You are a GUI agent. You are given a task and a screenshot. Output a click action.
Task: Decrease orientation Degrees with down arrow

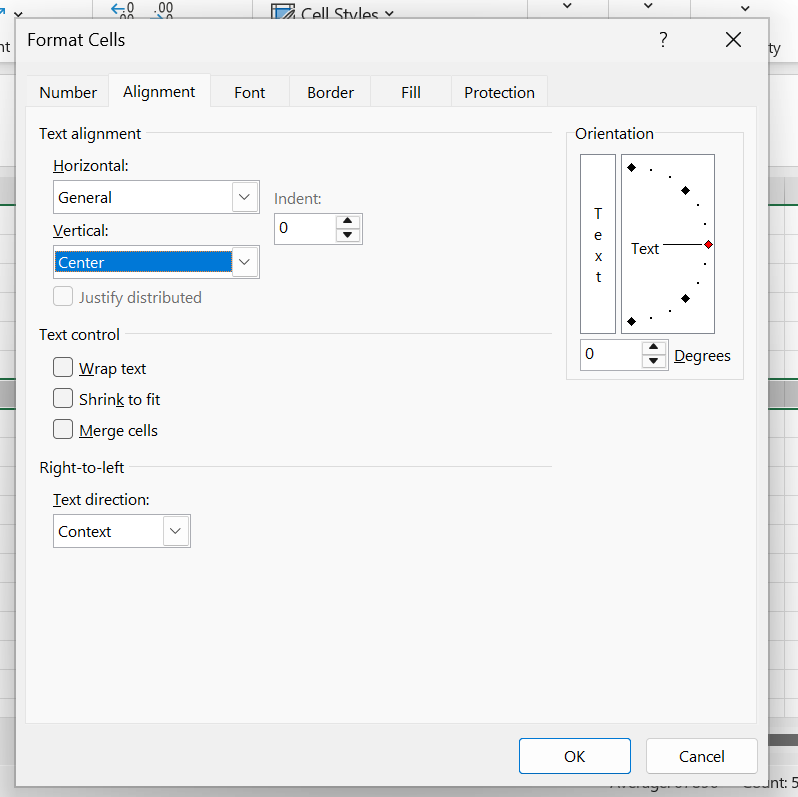[653, 361]
